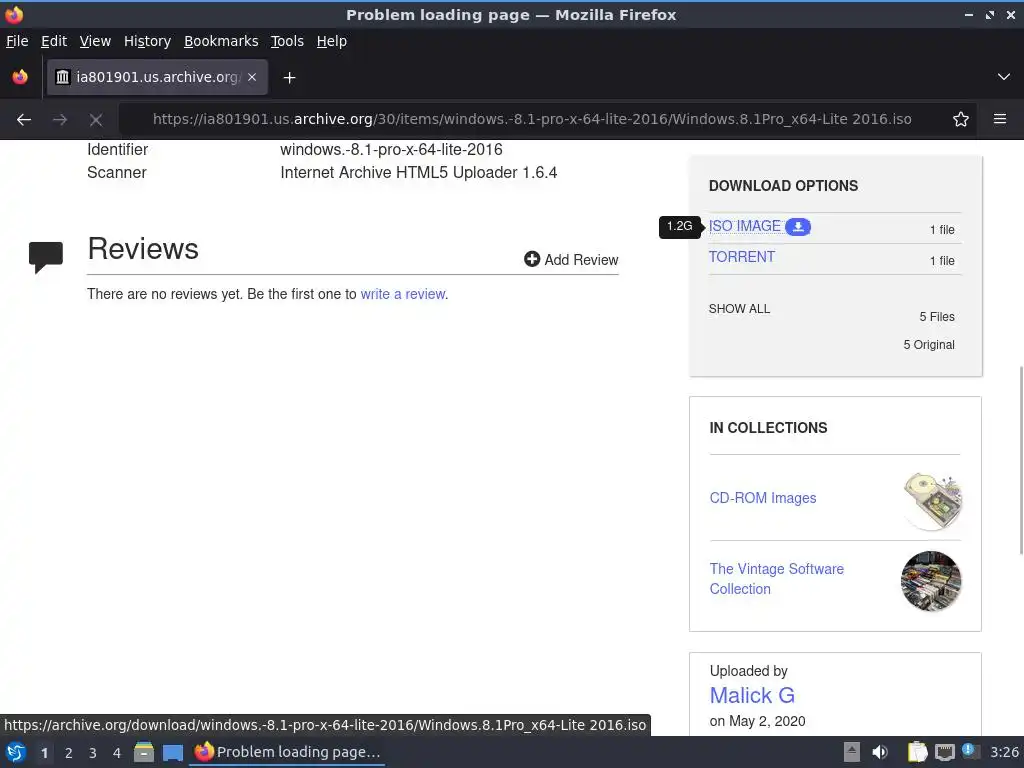The image size is (1024, 768).
Task: Switch to workspace 3
Action: (93, 753)
